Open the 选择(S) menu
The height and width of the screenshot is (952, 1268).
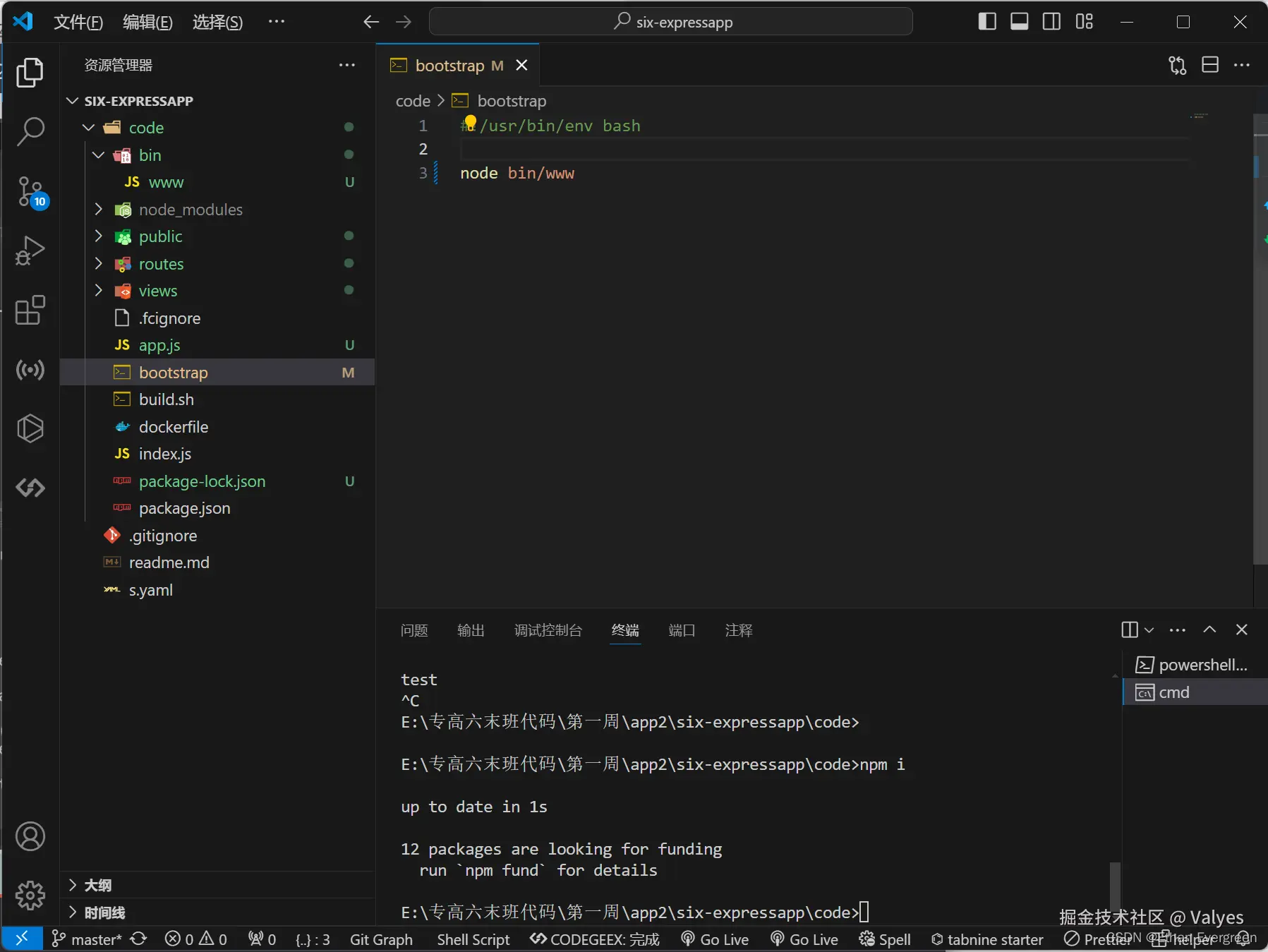[217, 22]
